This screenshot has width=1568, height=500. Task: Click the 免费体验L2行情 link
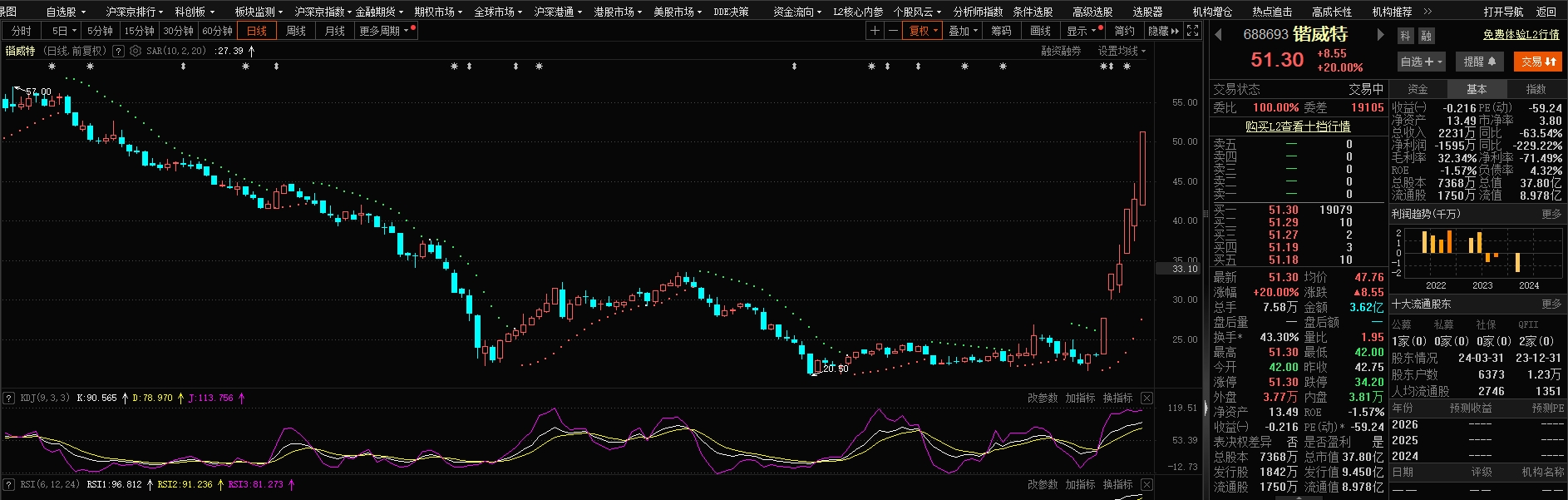click(x=1521, y=35)
